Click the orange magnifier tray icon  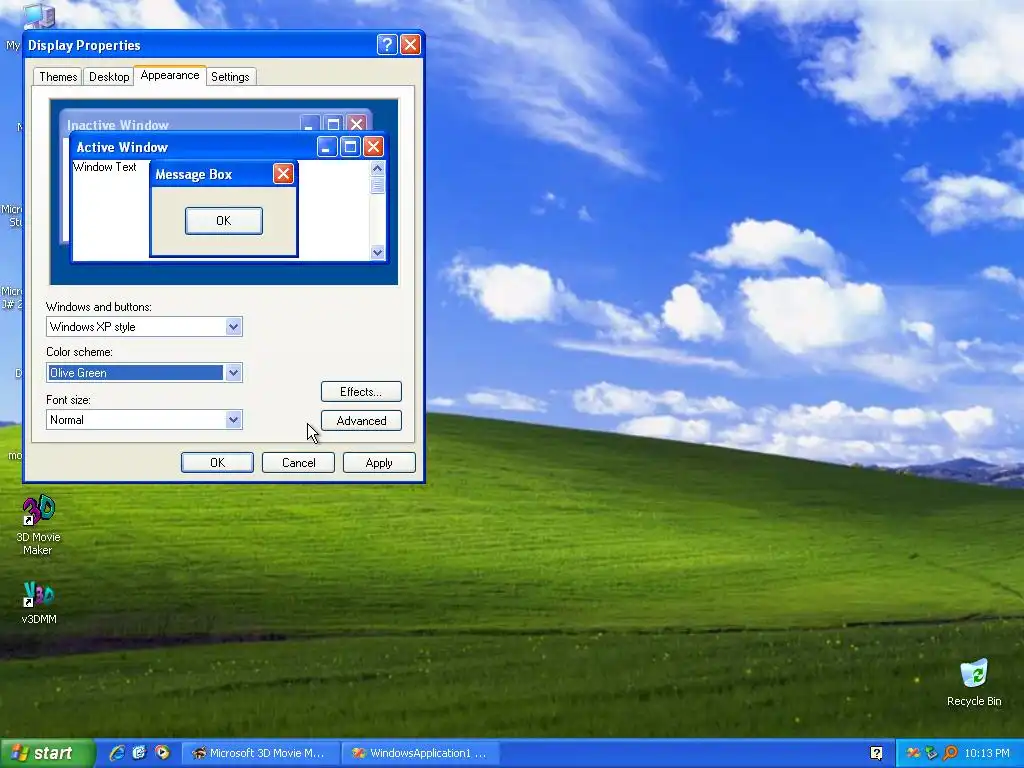pos(950,753)
